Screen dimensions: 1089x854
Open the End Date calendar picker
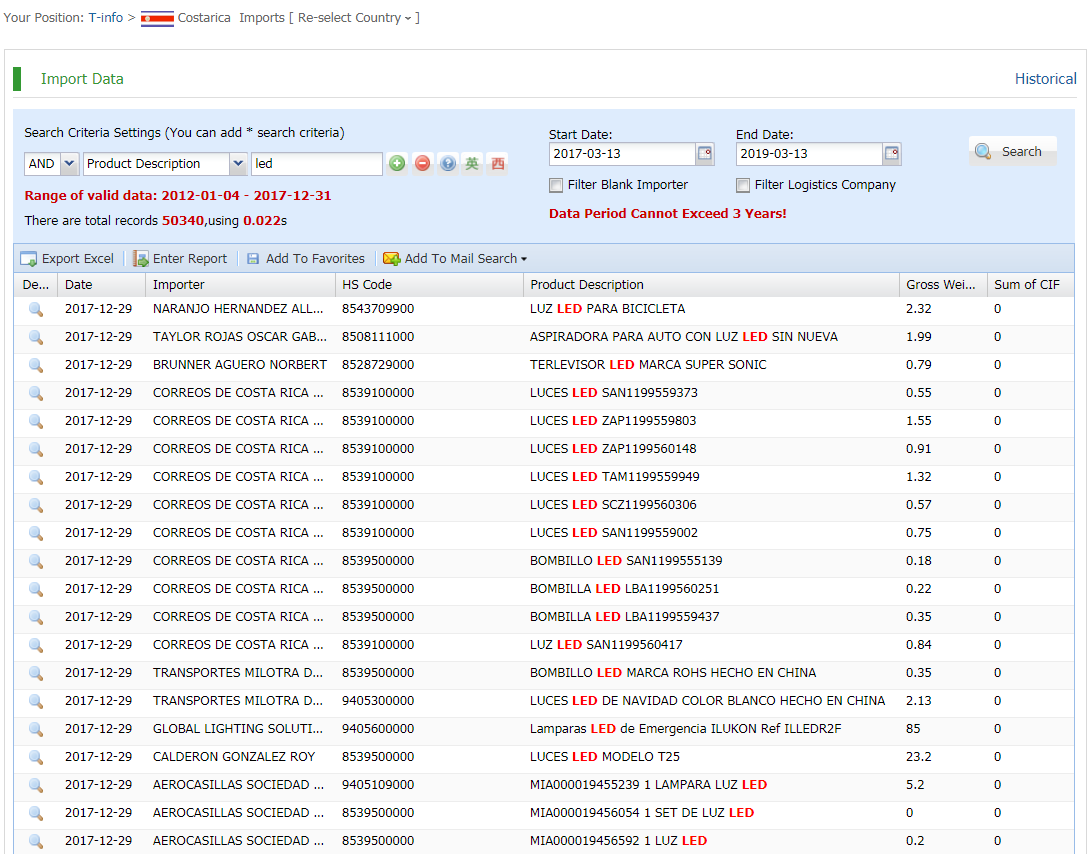892,154
